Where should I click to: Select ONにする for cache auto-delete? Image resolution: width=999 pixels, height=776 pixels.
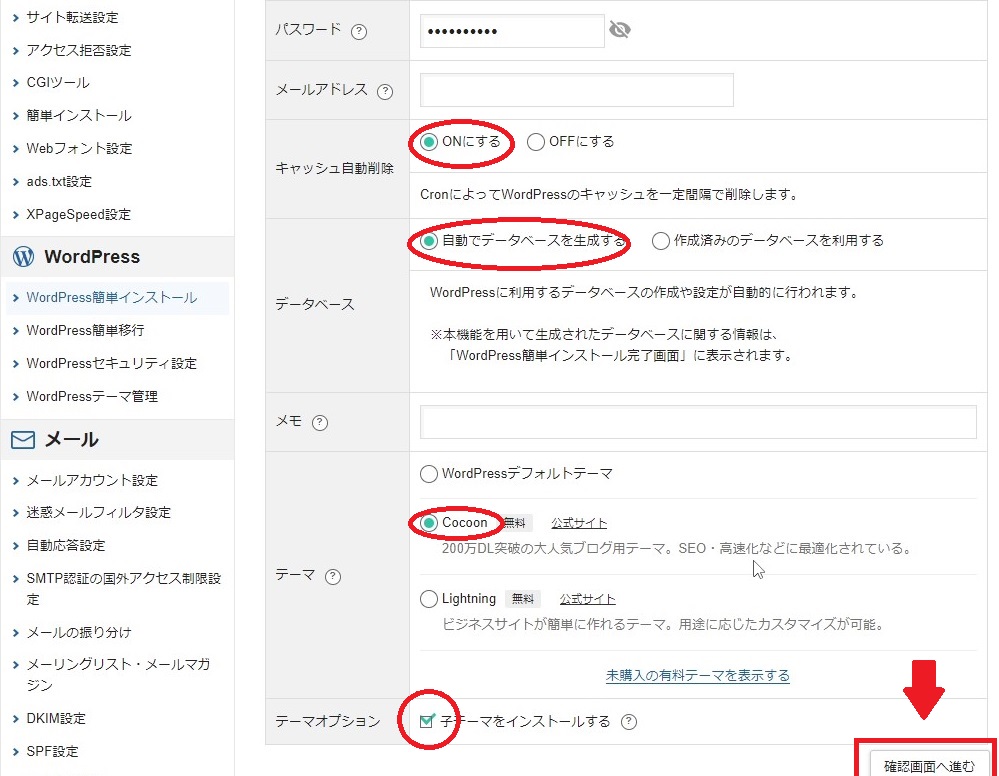(429, 141)
